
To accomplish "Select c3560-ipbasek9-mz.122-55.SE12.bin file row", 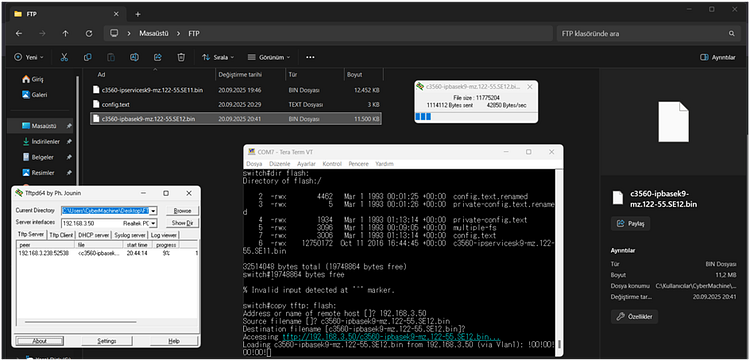I will (x=236, y=119).
